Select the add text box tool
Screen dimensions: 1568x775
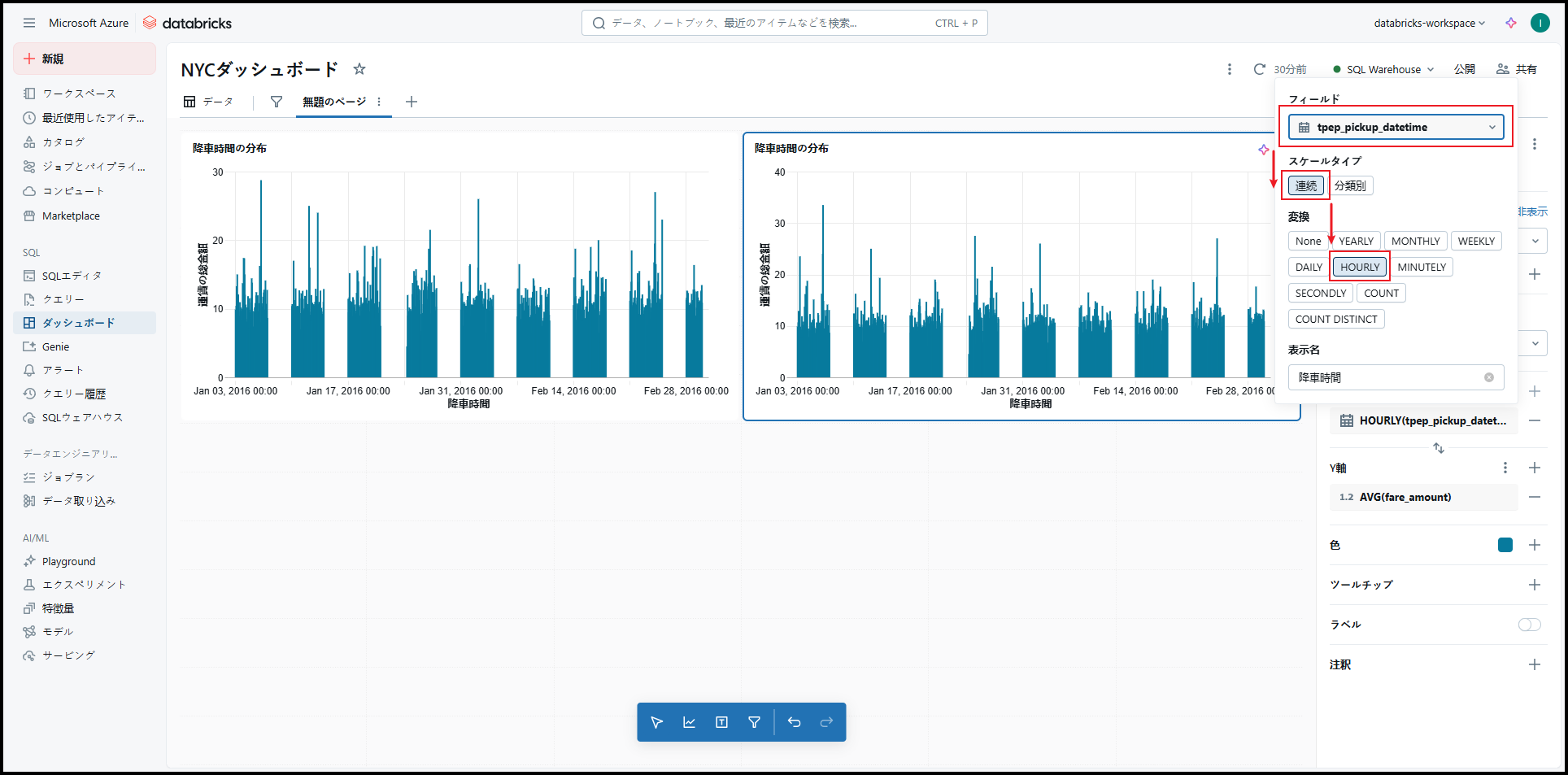[721, 722]
